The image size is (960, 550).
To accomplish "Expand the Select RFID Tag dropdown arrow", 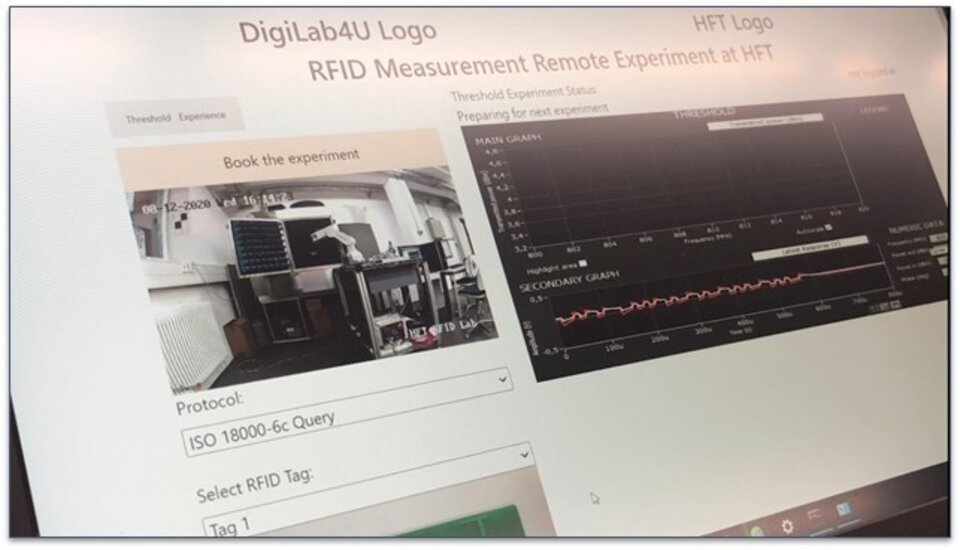I will pos(524,455).
